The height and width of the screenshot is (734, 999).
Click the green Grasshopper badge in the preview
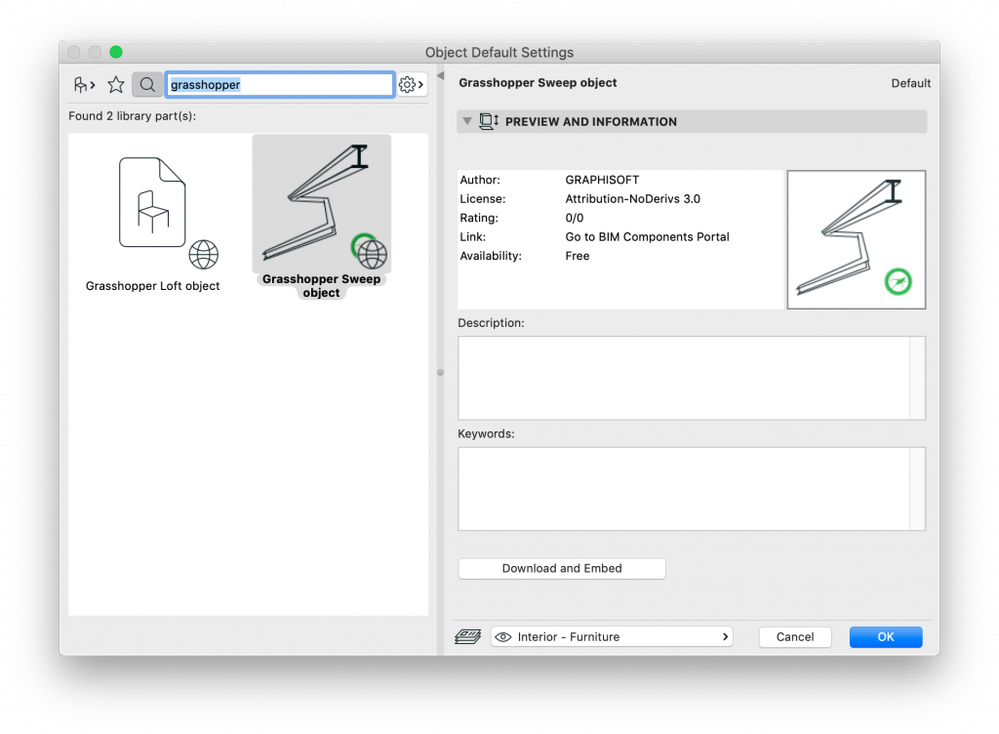pos(898,282)
